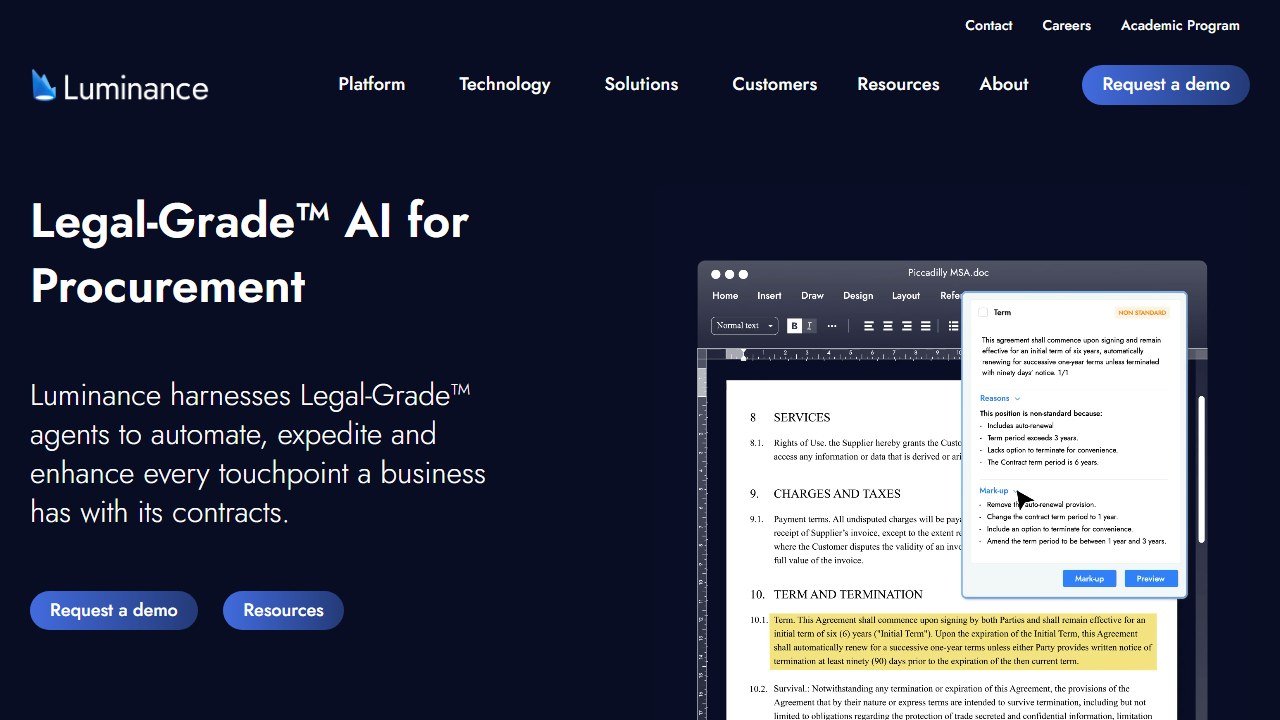Open the Careers link

pyautogui.click(x=1067, y=26)
